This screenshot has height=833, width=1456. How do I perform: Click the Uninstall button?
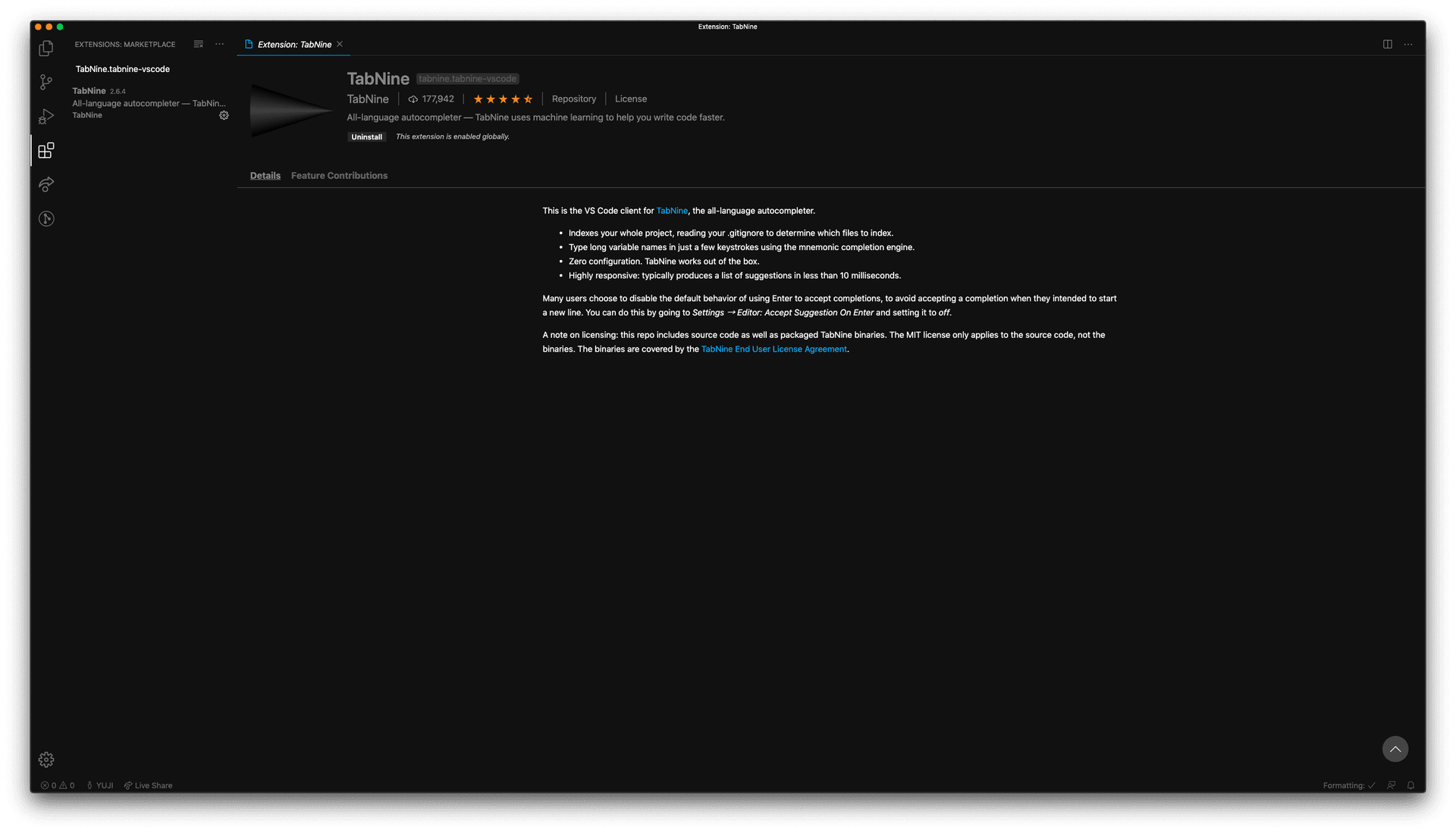(x=367, y=137)
